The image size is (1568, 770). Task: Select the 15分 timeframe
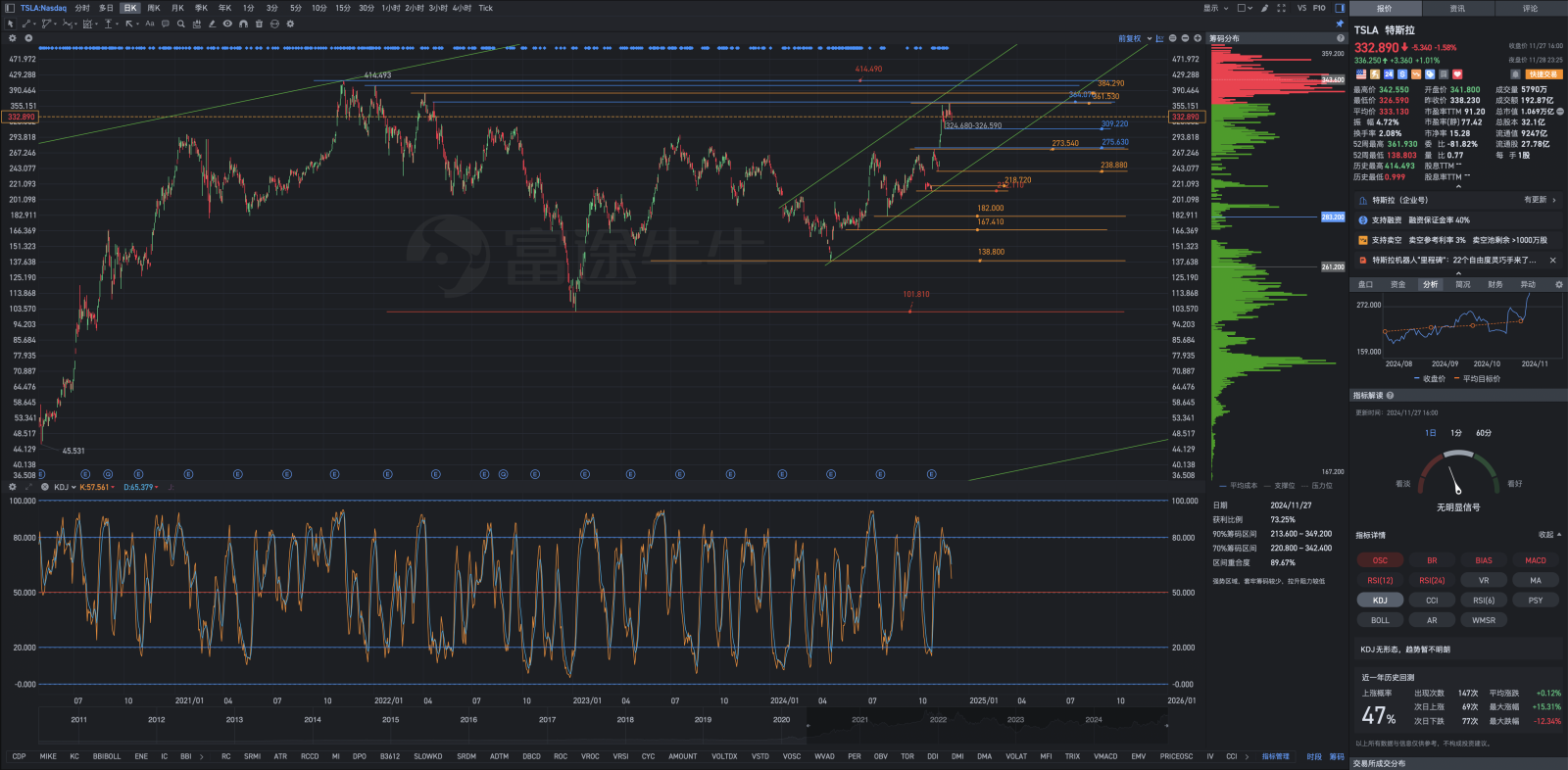point(343,8)
